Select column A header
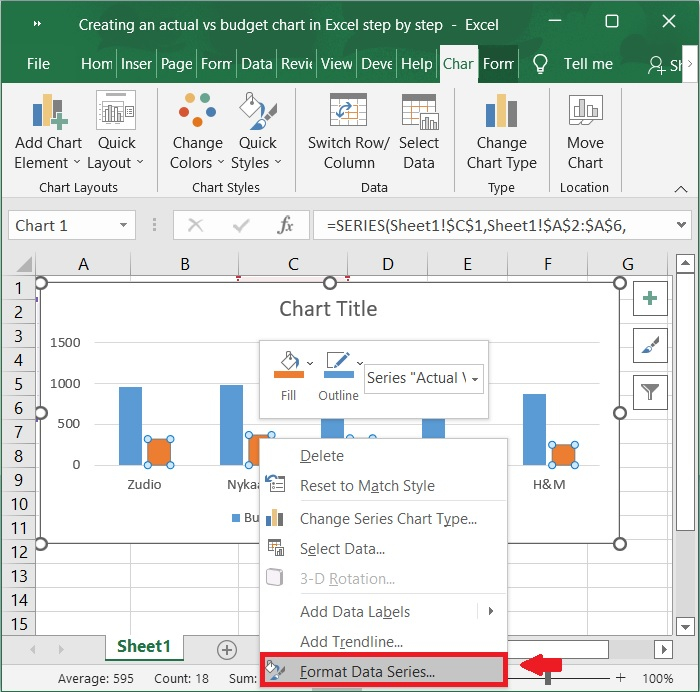 coord(83,264)
